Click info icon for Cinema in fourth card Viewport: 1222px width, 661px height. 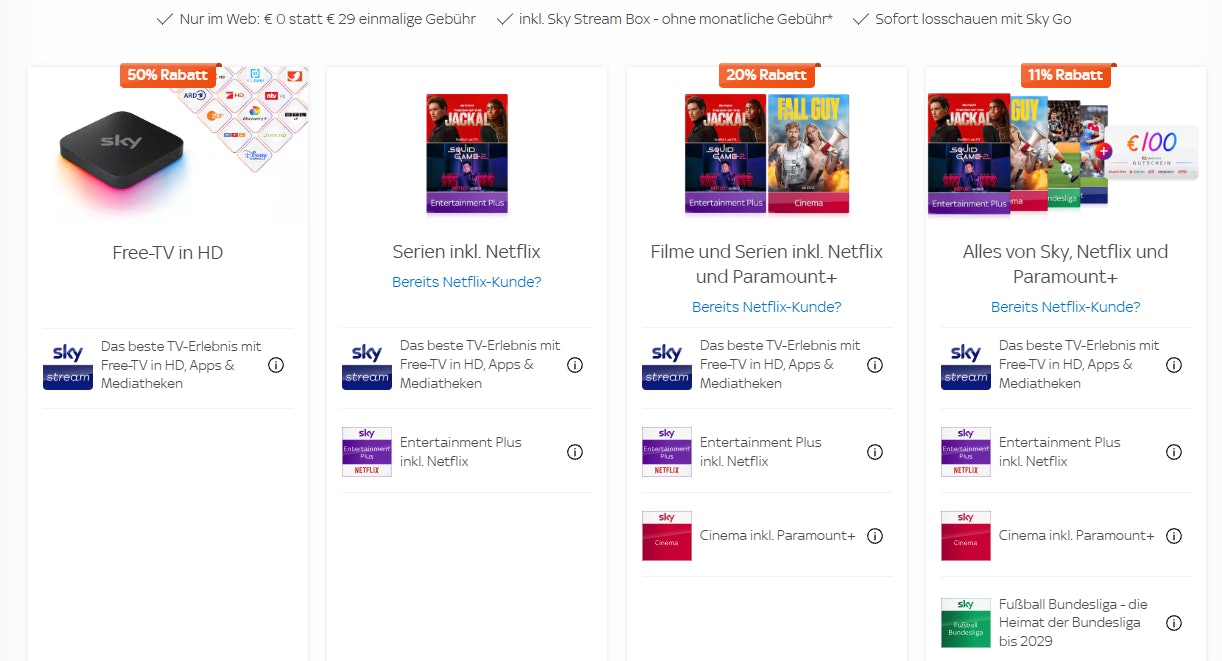1174,536
